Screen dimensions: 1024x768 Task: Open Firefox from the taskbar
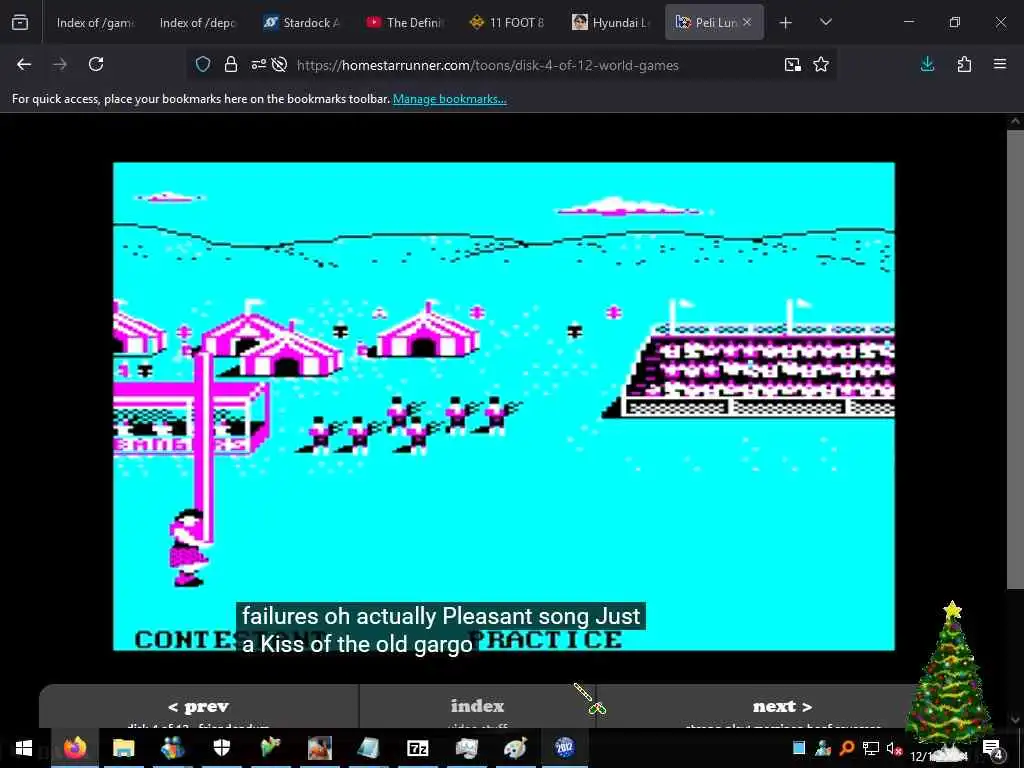(x=74, y=748)
